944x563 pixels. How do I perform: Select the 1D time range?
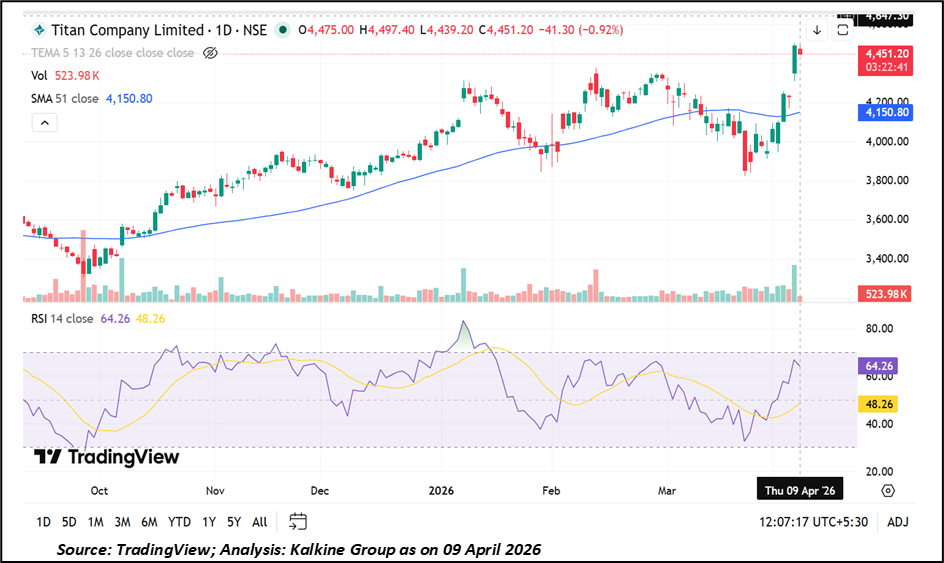[x=43, y=521]
